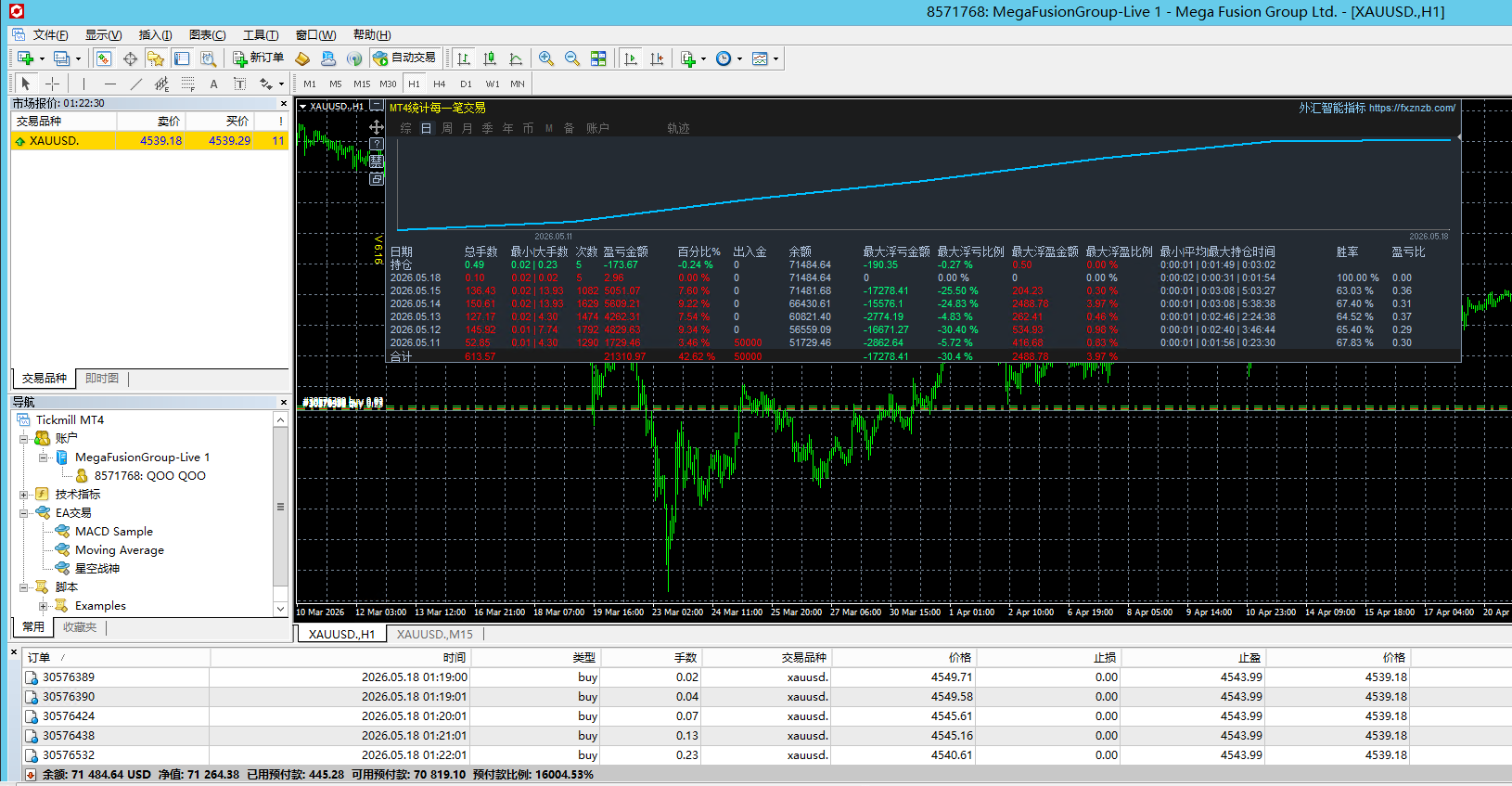Screen dimensions: 1512x786
Task: Switch to M1 timeframe
Action: [x=310, y=84]
